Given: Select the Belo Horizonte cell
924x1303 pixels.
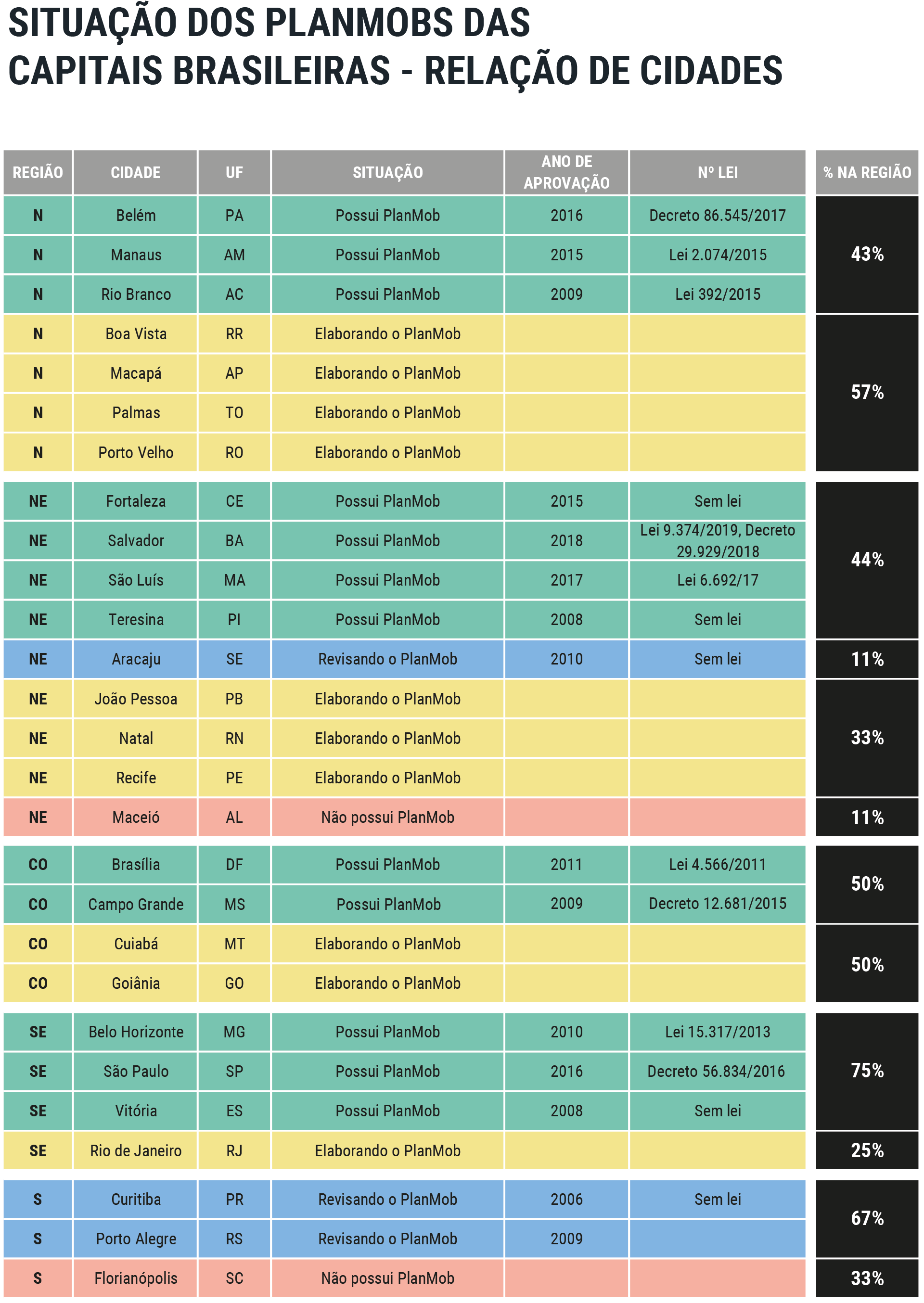Looking at the screenshot, I should 135,1032.
